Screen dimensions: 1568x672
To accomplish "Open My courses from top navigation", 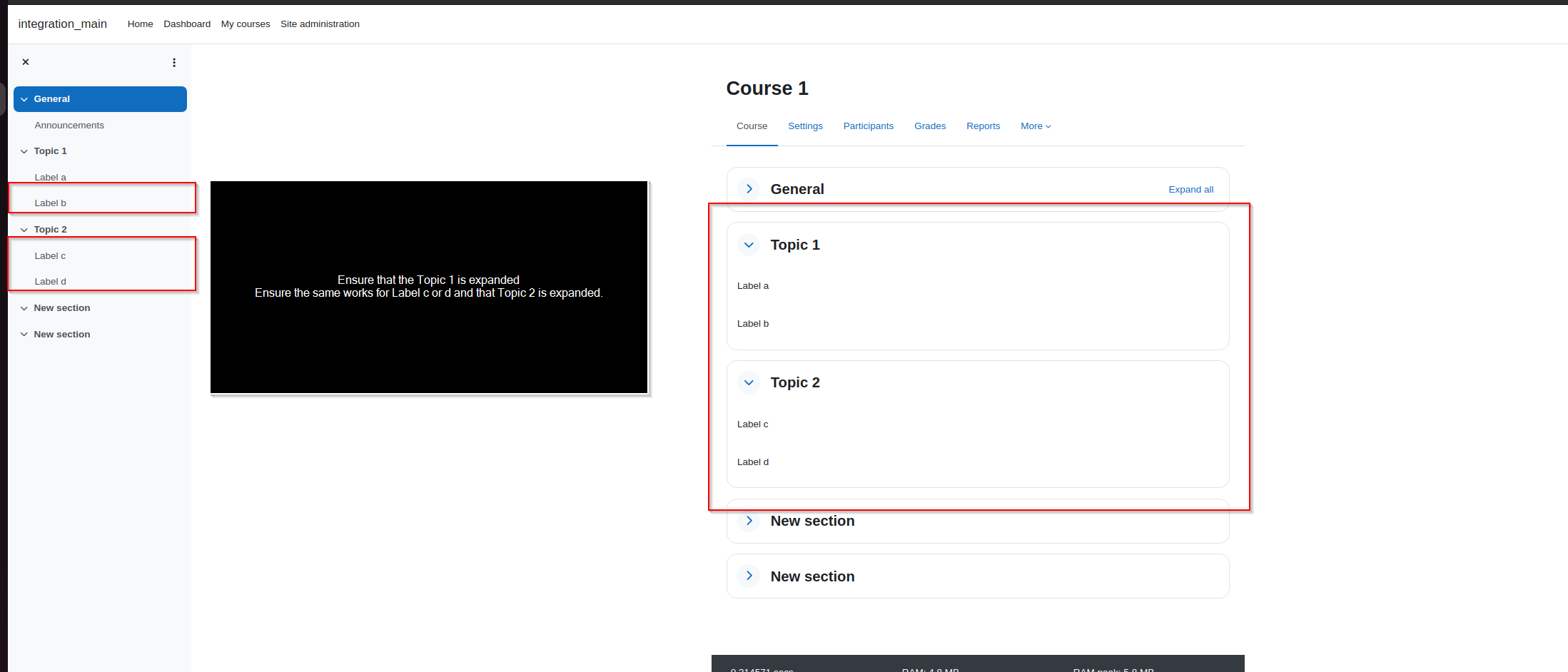I will pos(246,24).
